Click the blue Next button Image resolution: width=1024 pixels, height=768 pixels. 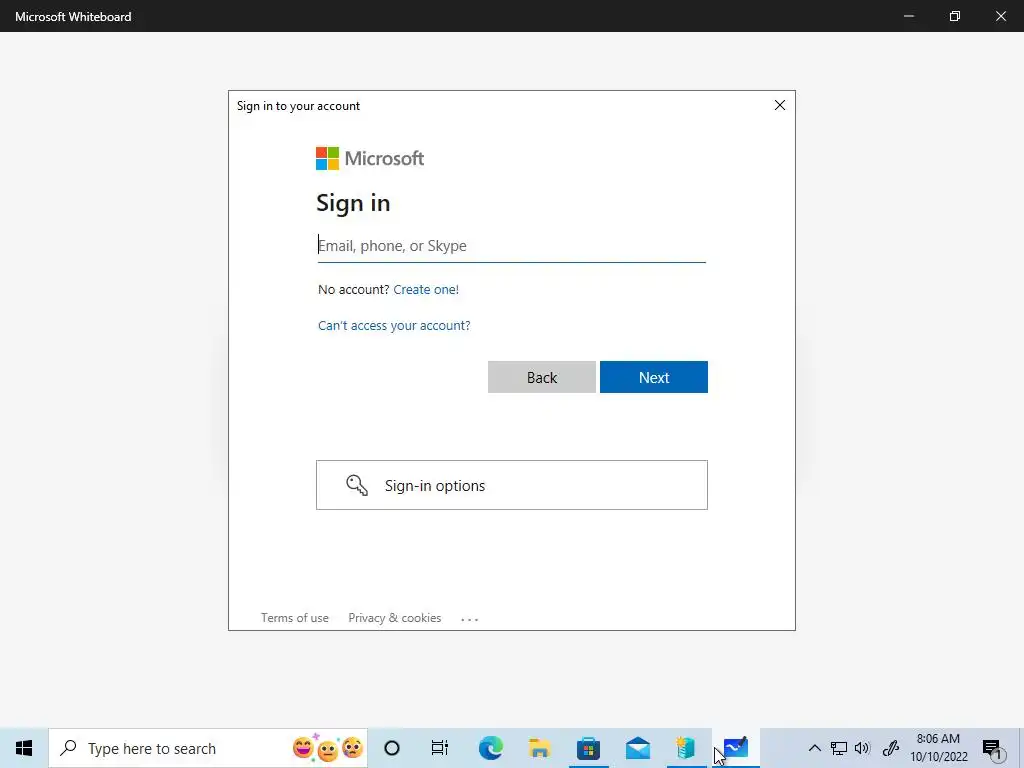pos(654,377)
